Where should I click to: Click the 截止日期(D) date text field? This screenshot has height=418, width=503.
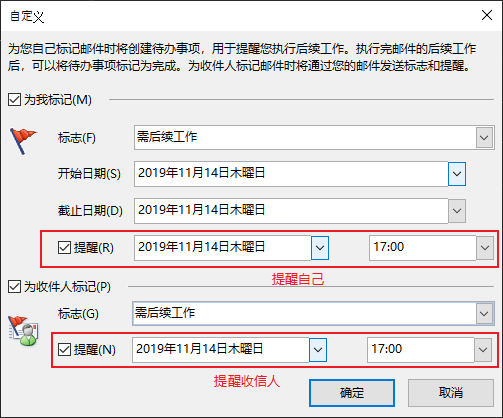[291, 211]
